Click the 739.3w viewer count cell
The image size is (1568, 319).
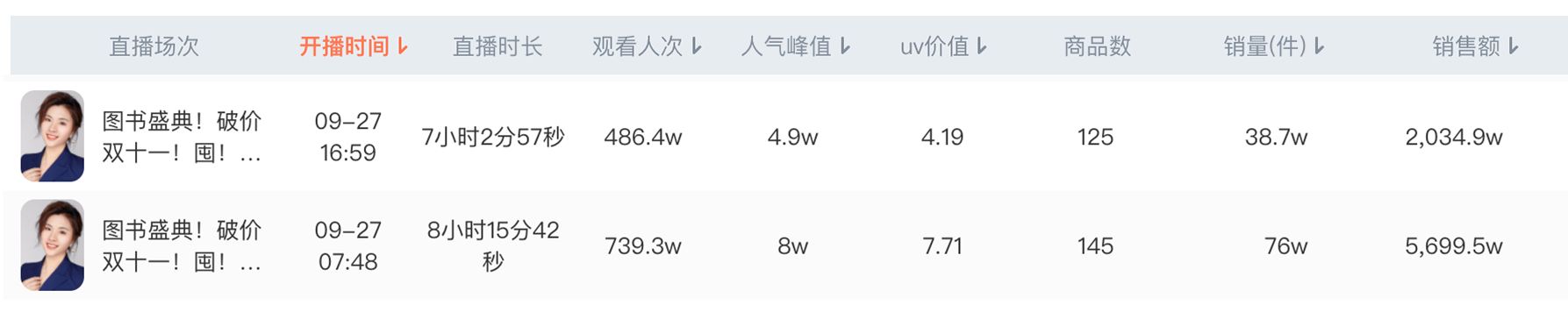[643, 246]
